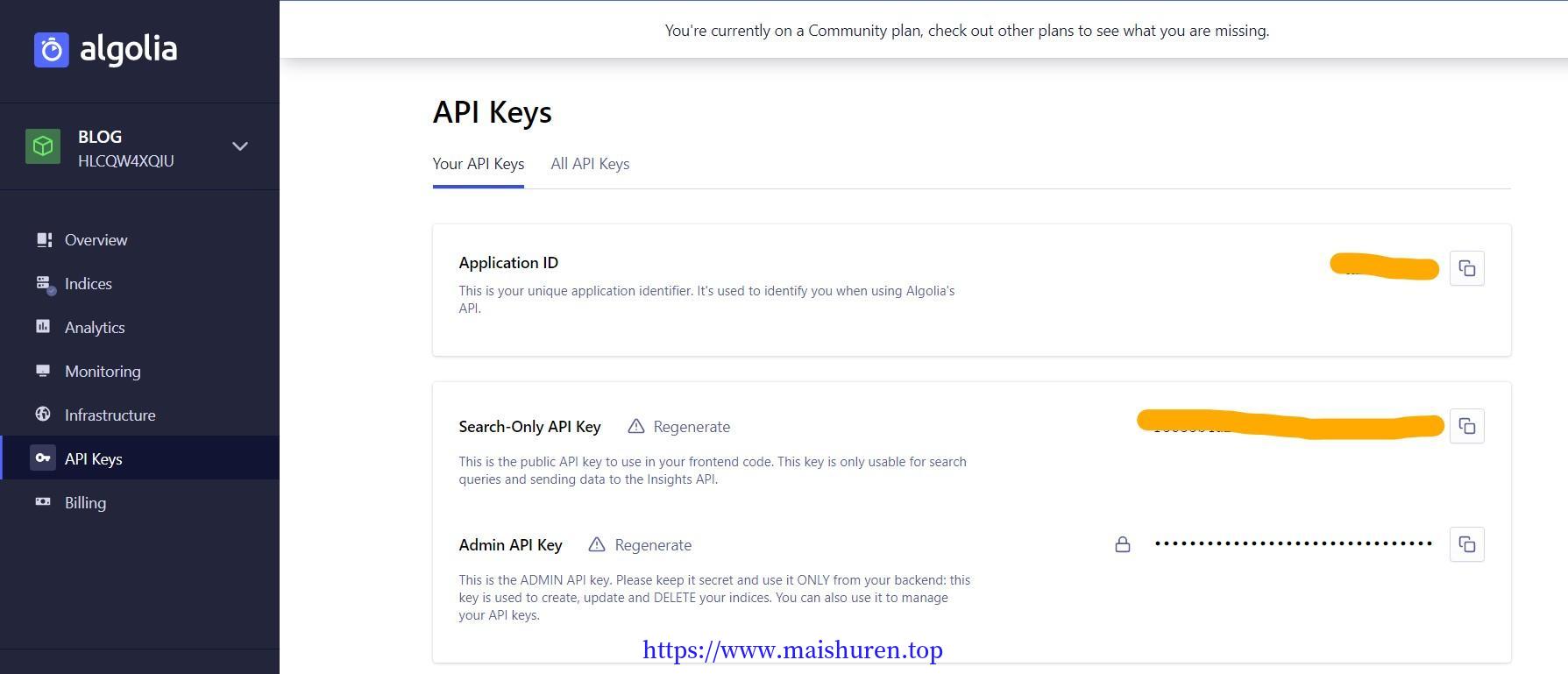Click the green BLOG application cube icon
Viewport: 1568px width, 674px height.
43,146
